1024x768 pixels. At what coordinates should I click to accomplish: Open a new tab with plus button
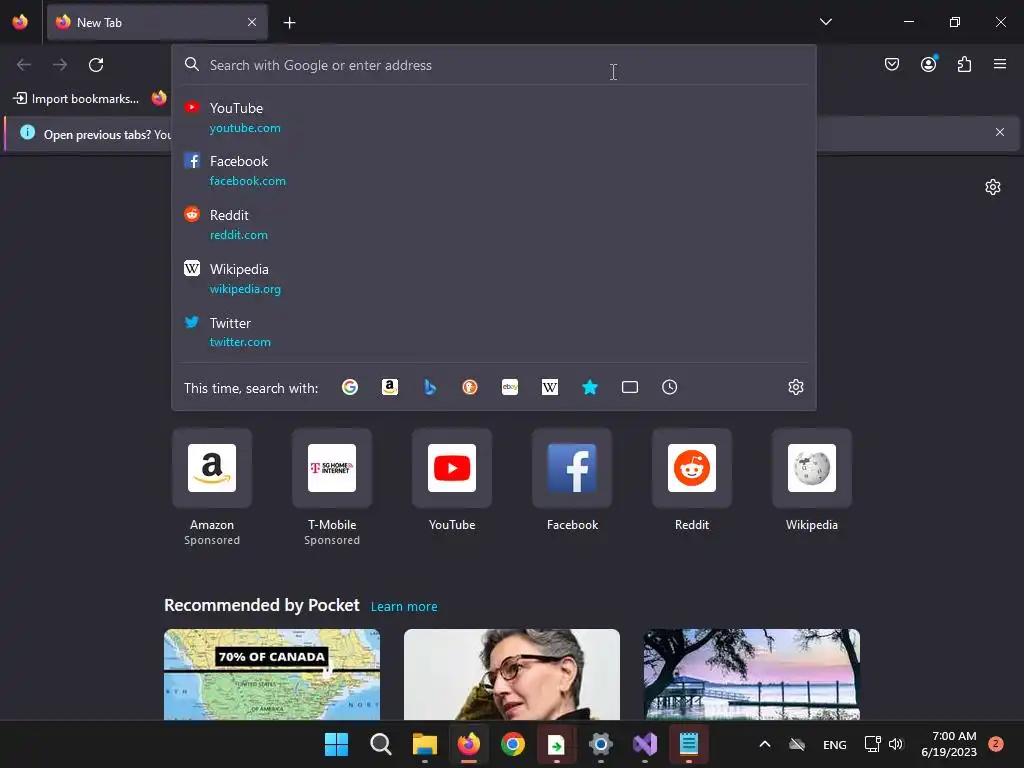point(289,23)
